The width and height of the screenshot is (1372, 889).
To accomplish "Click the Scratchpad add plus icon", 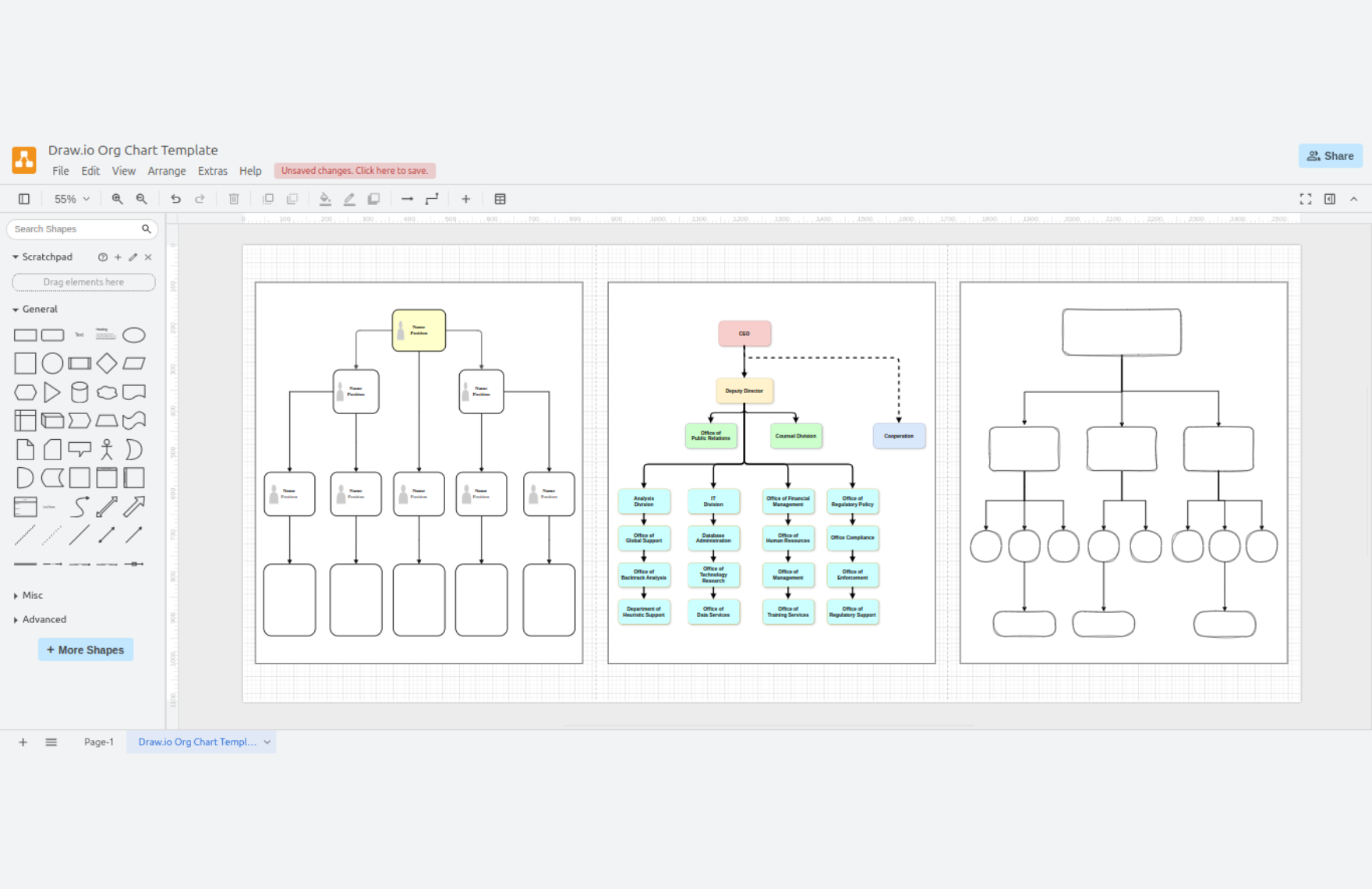I will click(x=118, y=257).
